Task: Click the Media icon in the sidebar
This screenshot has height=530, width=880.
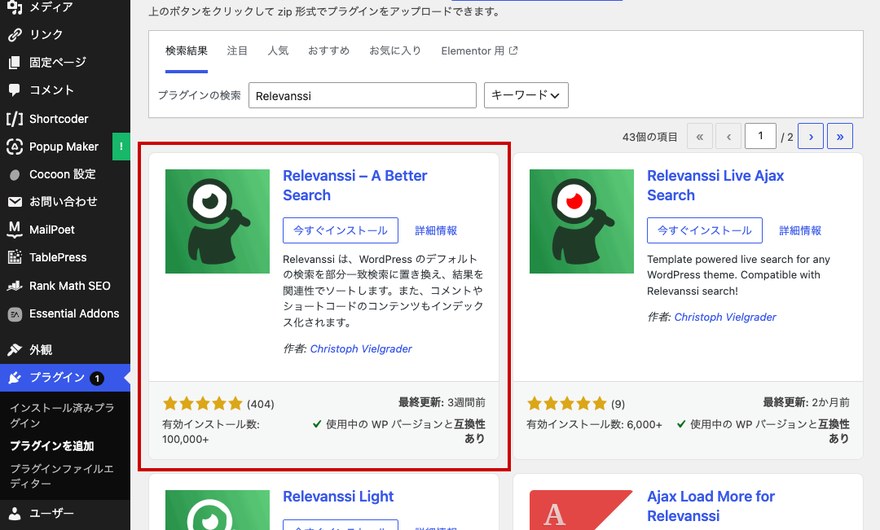Action: (15, 7)
